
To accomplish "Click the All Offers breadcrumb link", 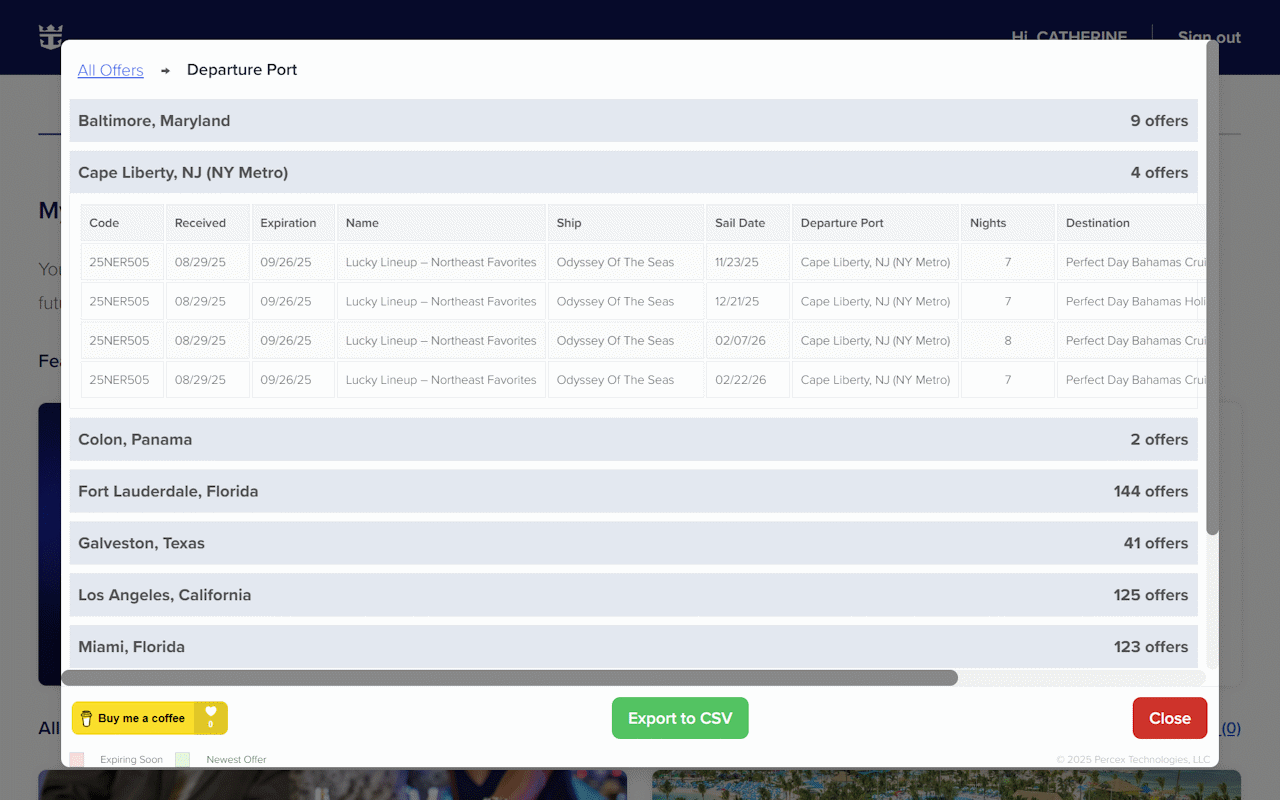I will point(110,70).
